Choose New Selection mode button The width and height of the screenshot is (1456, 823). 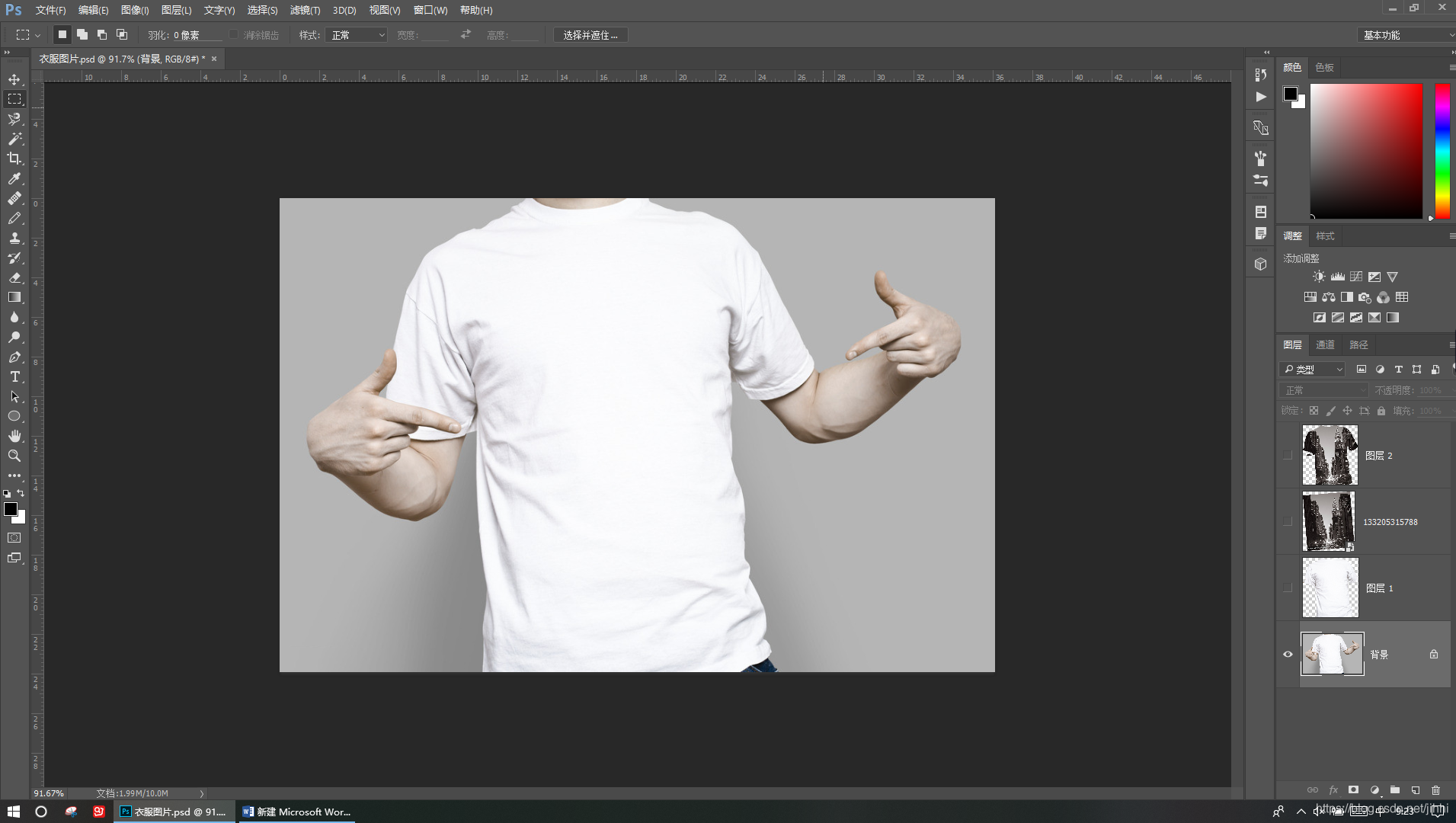(x=62, y=35)
